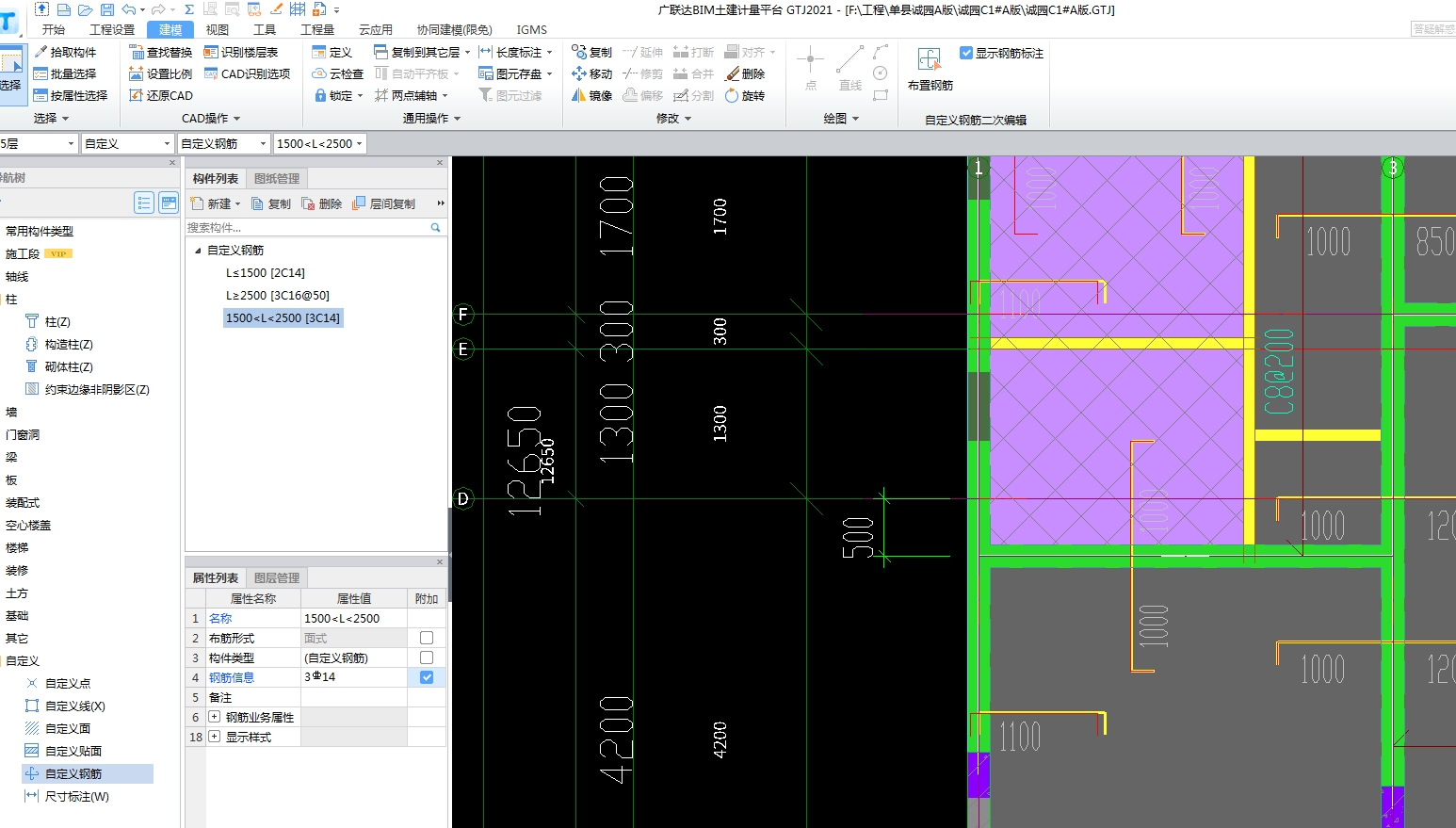Expand 钢筋业务属性 property row
Image resolution: width=1456 pixels, height=828 pixels.
pos(214,717)
